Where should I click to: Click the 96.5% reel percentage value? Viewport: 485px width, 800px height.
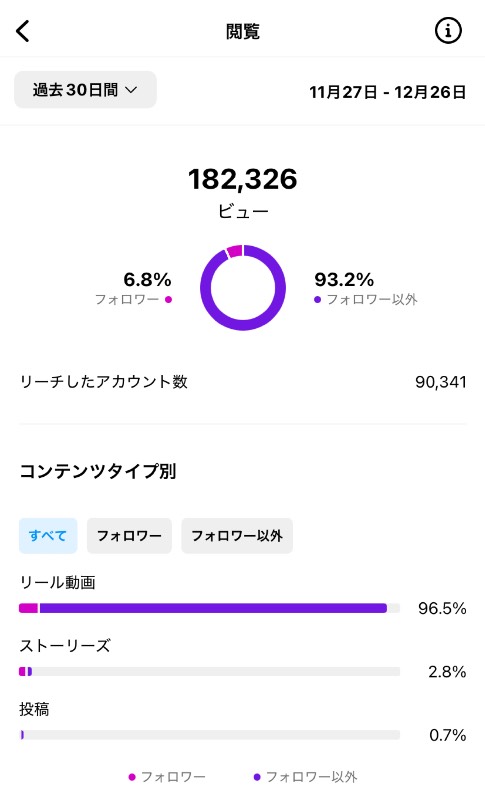442,608
